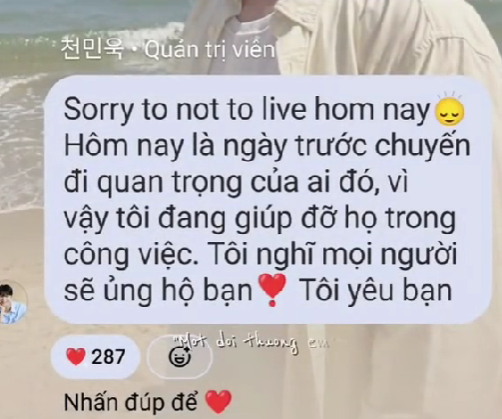Click the heart exclamation emoji in message
Screen dimensions: 502x419
(x=272, y=290)
